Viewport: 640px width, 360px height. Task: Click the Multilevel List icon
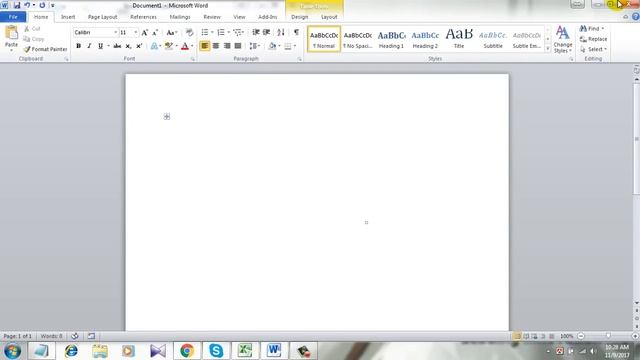[237, 32]
